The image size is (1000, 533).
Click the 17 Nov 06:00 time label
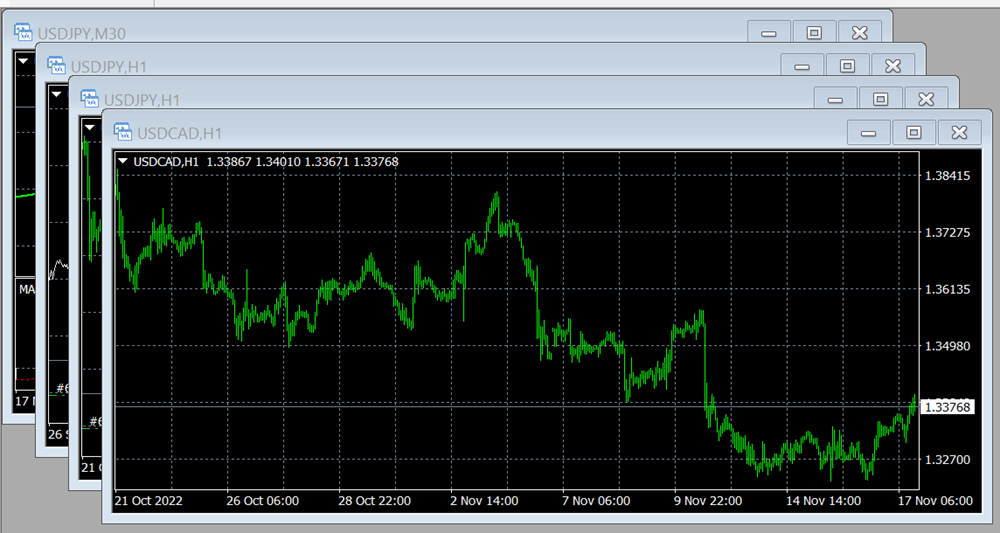935,500
